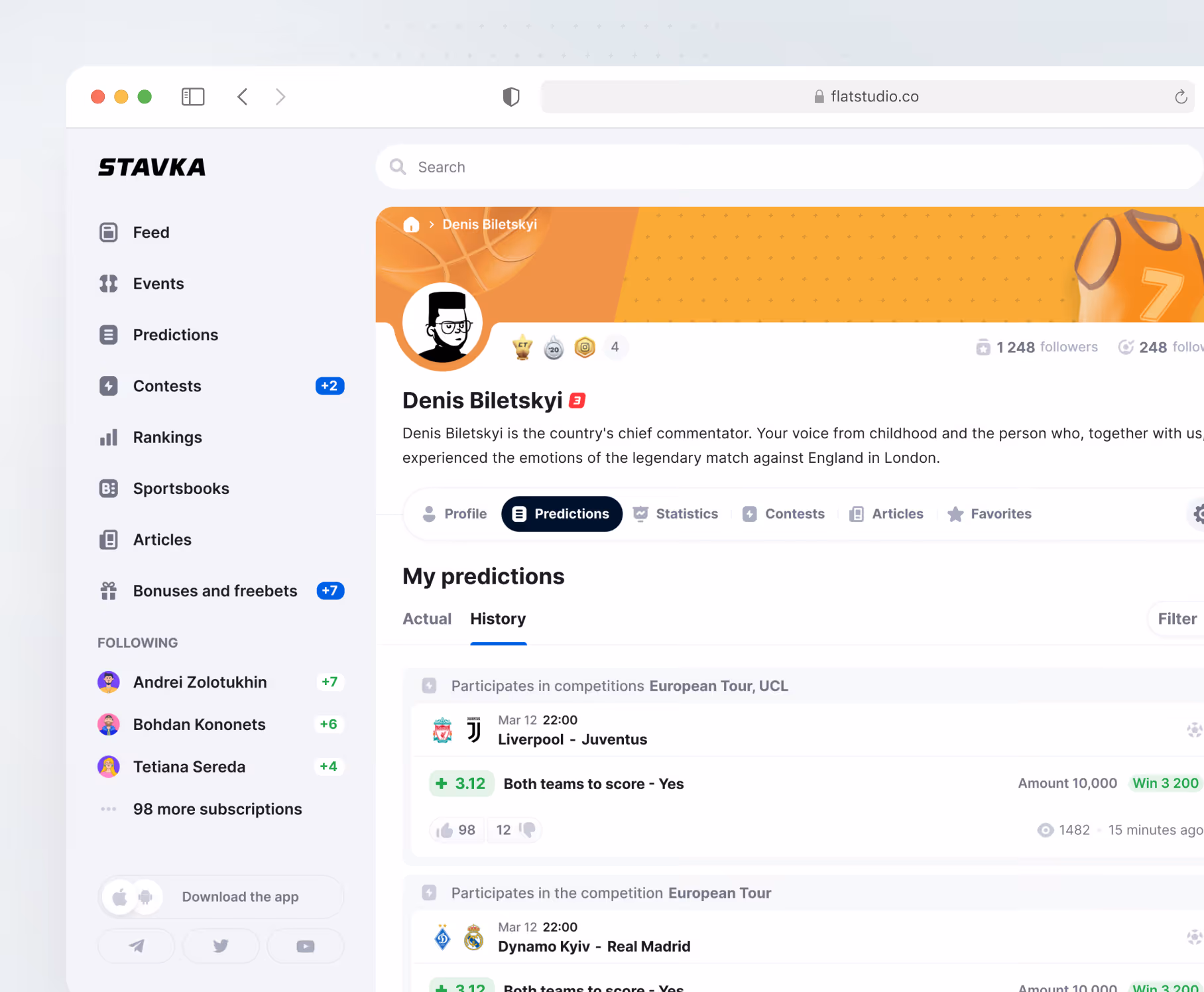Switch to the Profile tab
Image resolution: width=1204 pixels, height=992 pixels.
(x=455, y=514)
